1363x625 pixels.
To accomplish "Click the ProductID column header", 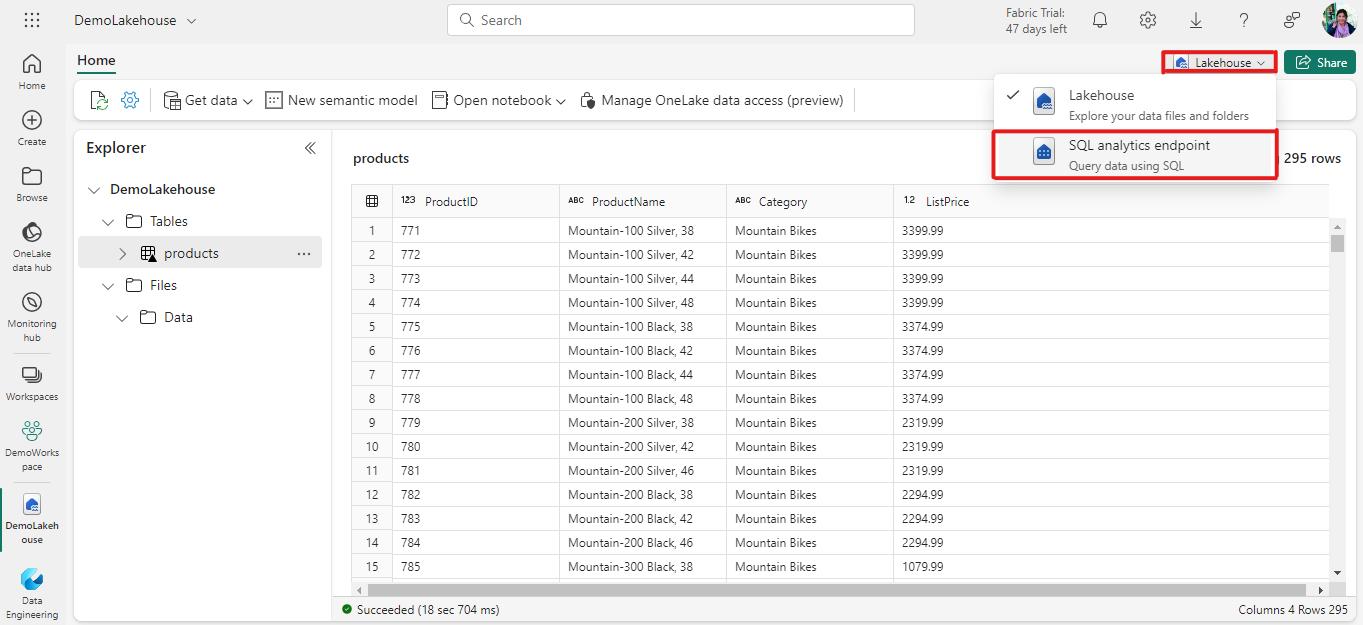I will pos(476,201).
